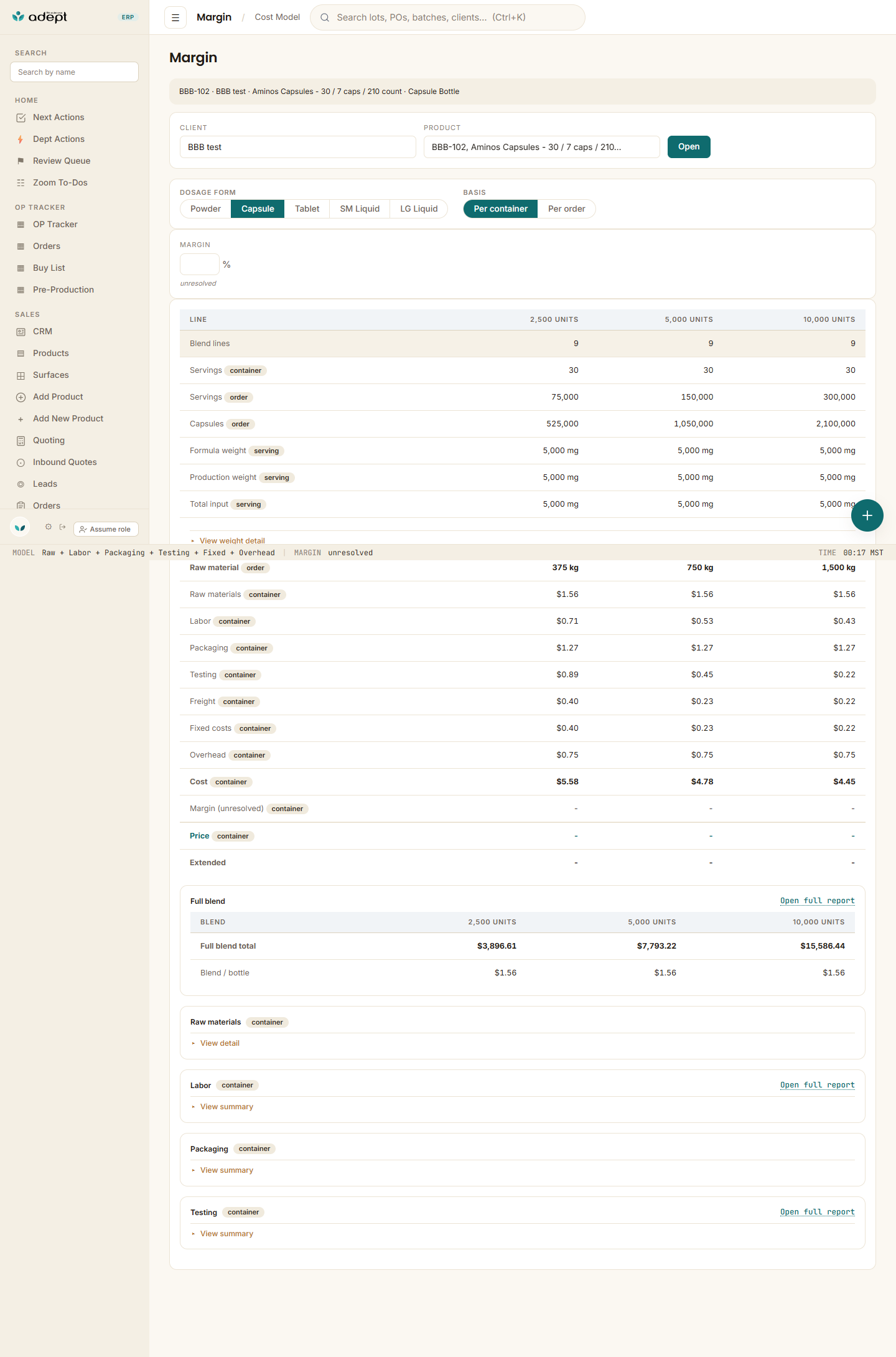Click the CRM contact card icon
This screenshot has width=896, height=1357.
point(21,332)
